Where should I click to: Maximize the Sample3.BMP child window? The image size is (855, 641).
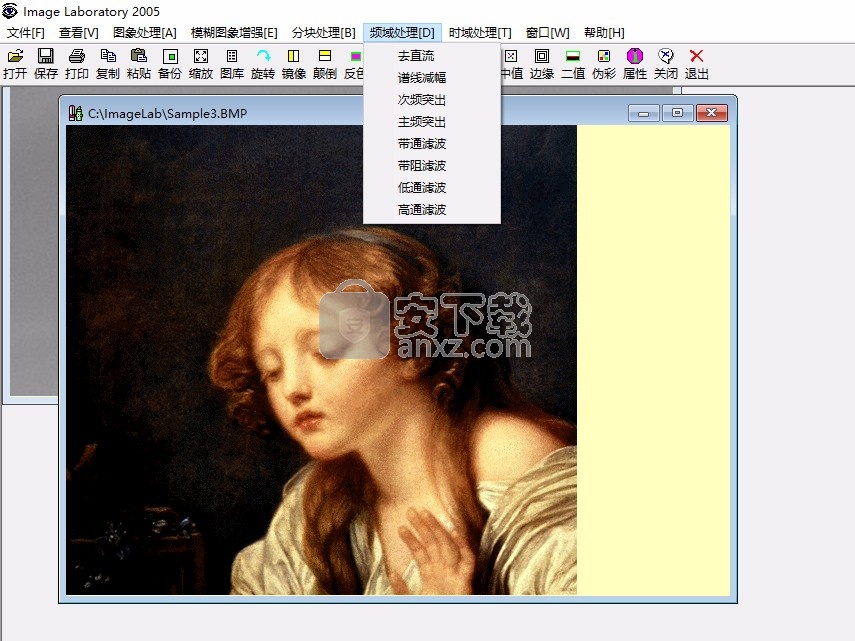(677, 113)
